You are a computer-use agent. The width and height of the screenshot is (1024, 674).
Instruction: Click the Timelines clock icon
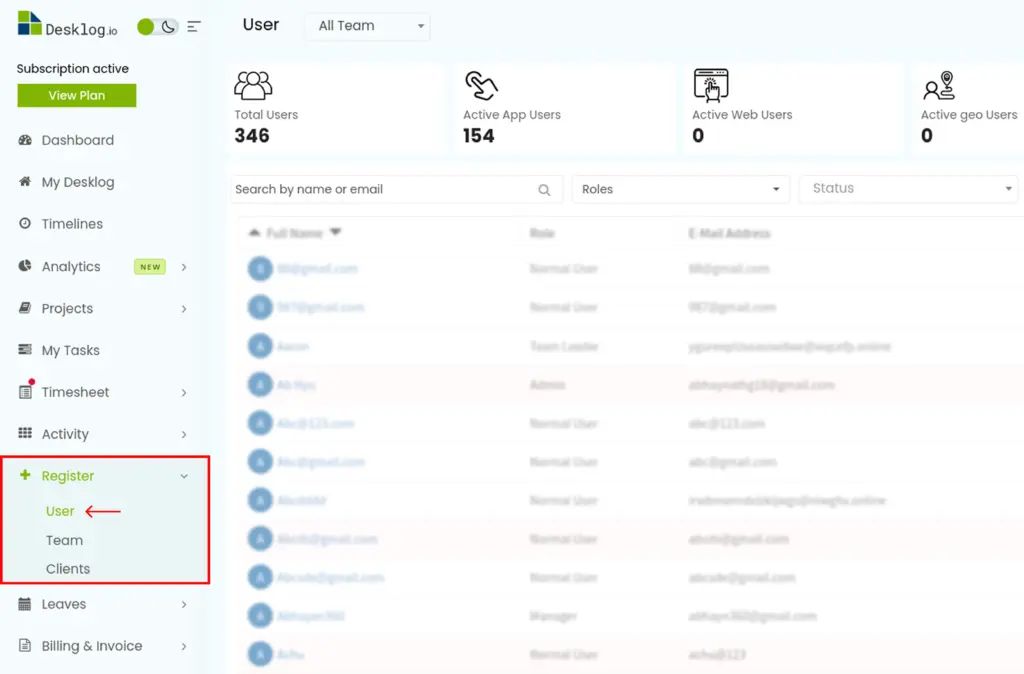click(x=25, y=224)
